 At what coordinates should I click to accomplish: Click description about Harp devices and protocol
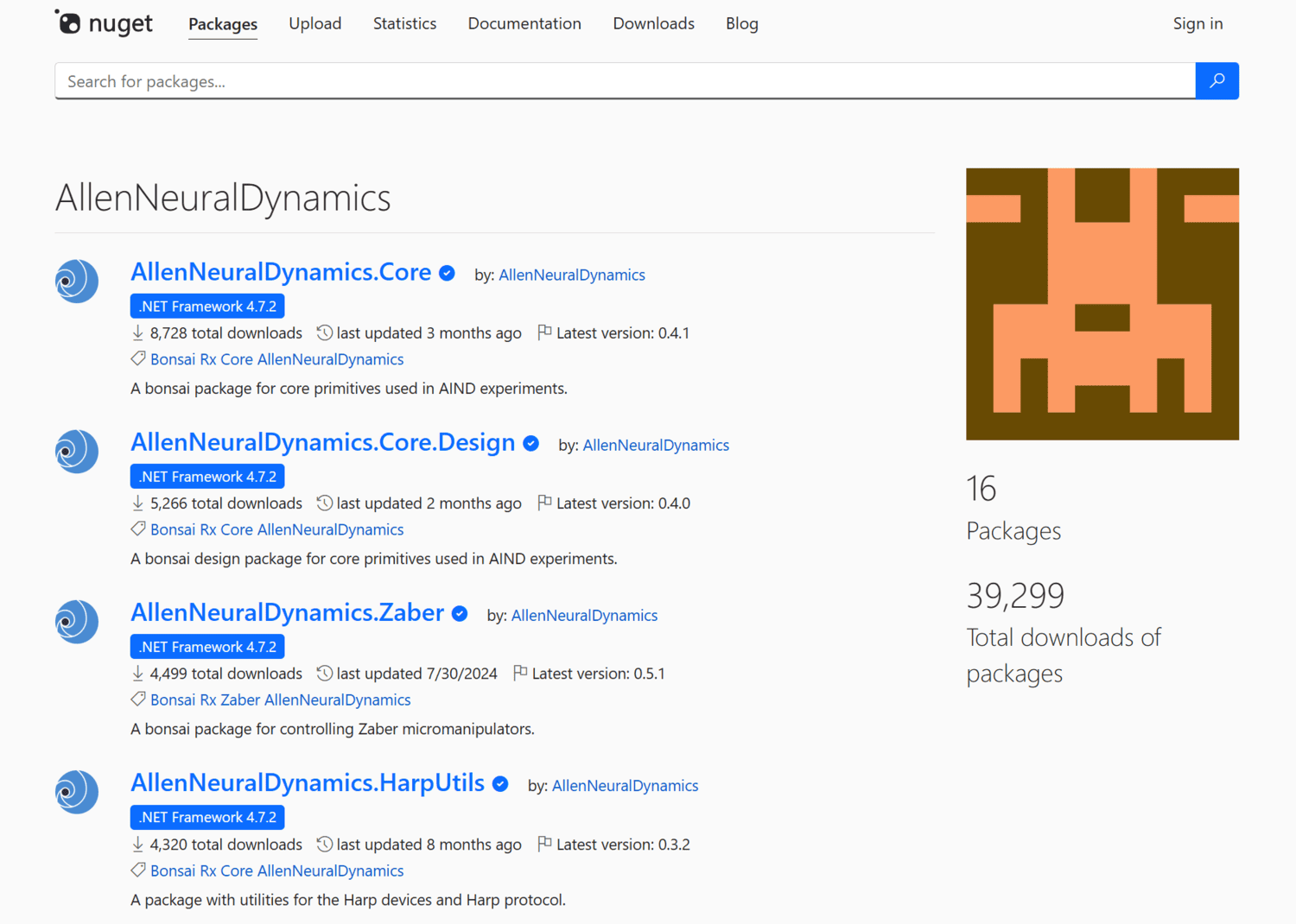348,900
